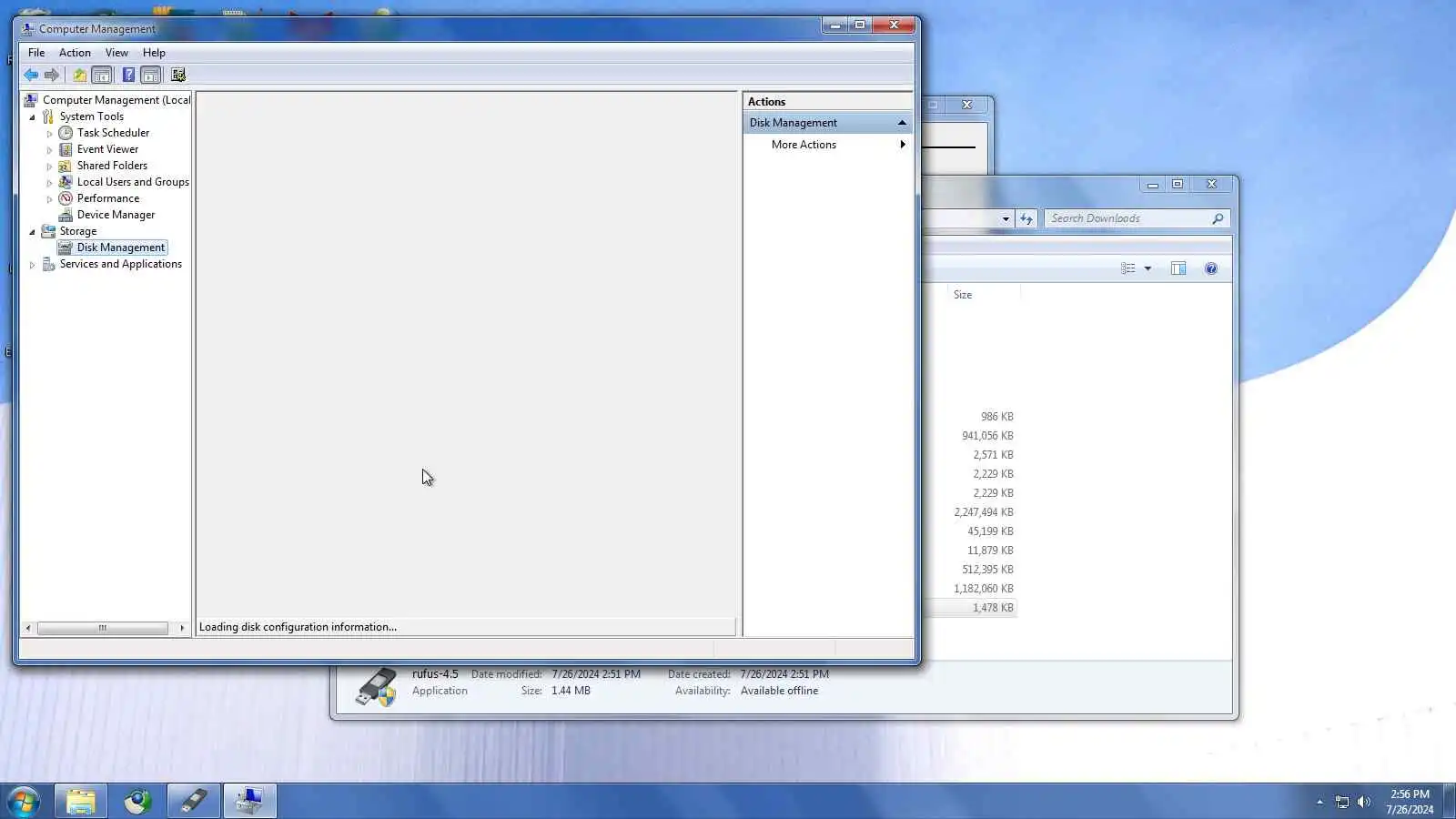Open the View menu
This screenshot has width=1456, height=819.
116,53
